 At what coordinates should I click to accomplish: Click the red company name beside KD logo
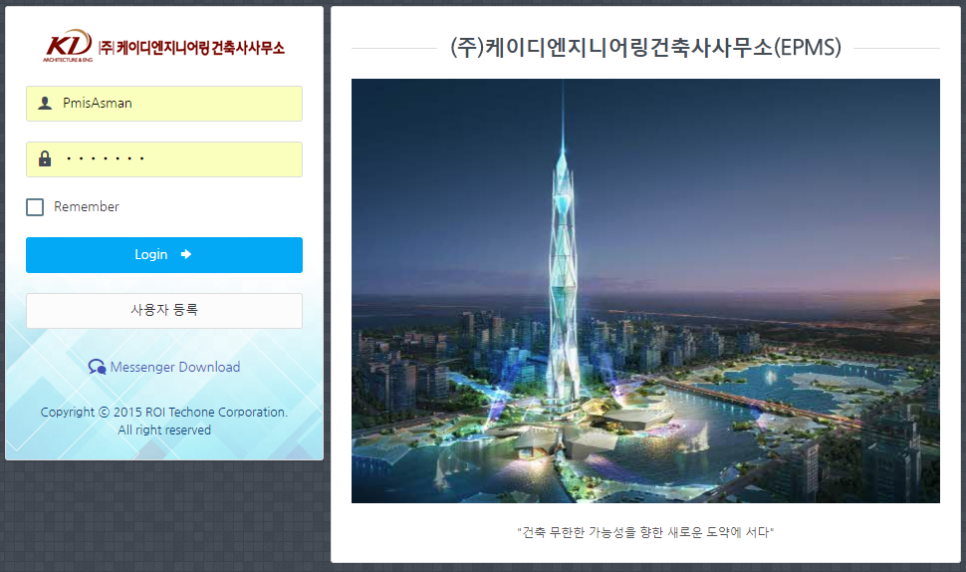pyautogui.click(x=192, y=47)
